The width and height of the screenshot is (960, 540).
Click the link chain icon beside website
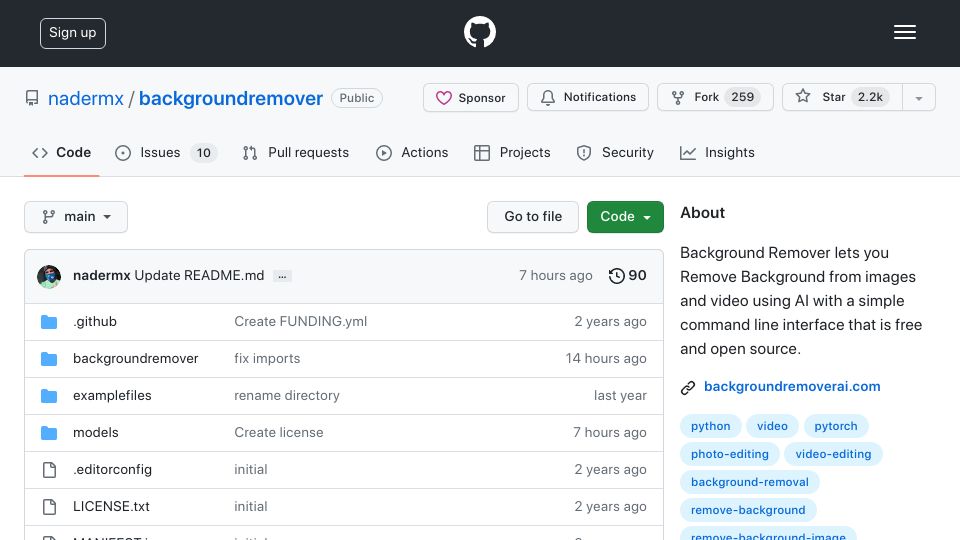688,388
